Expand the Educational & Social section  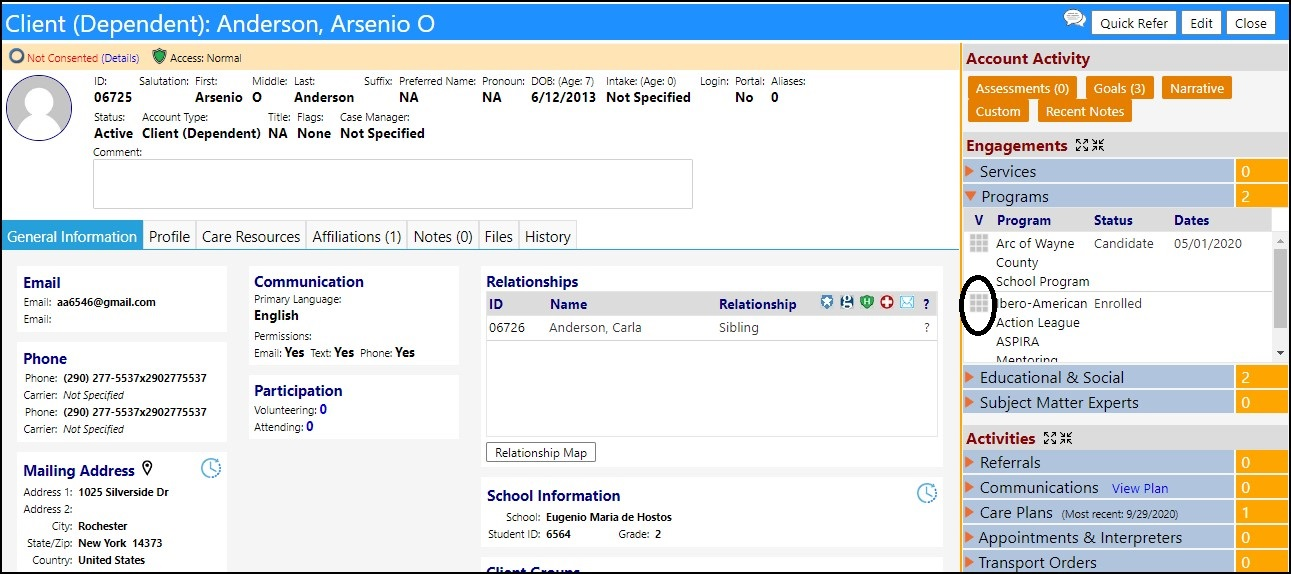click(x=1099, y=377)
